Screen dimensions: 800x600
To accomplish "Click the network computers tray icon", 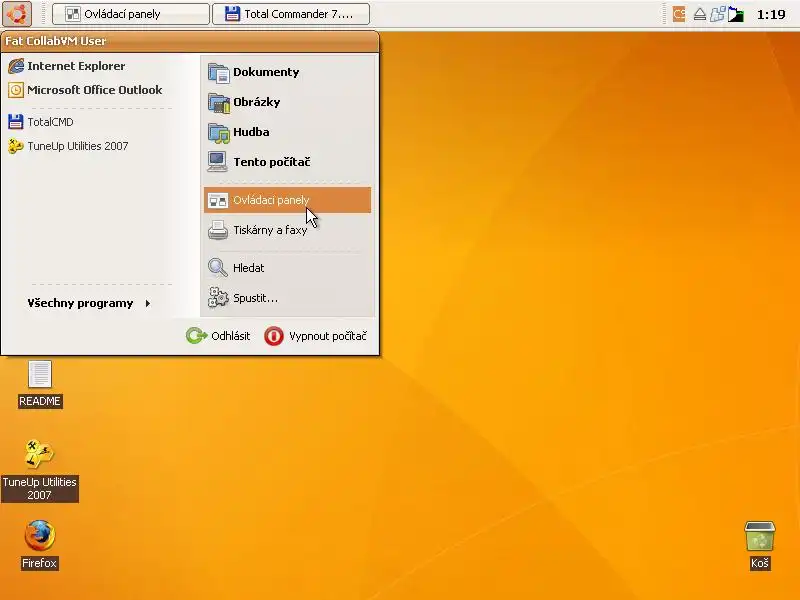I will [x=717, y=14].
